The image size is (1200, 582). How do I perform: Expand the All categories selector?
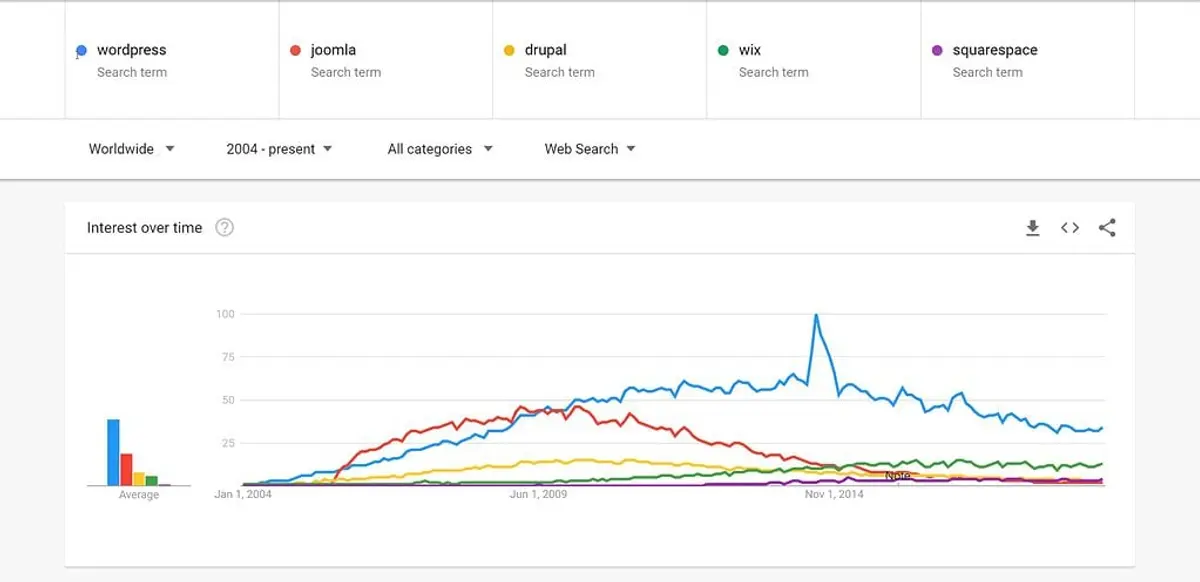(x=436, y=148)
